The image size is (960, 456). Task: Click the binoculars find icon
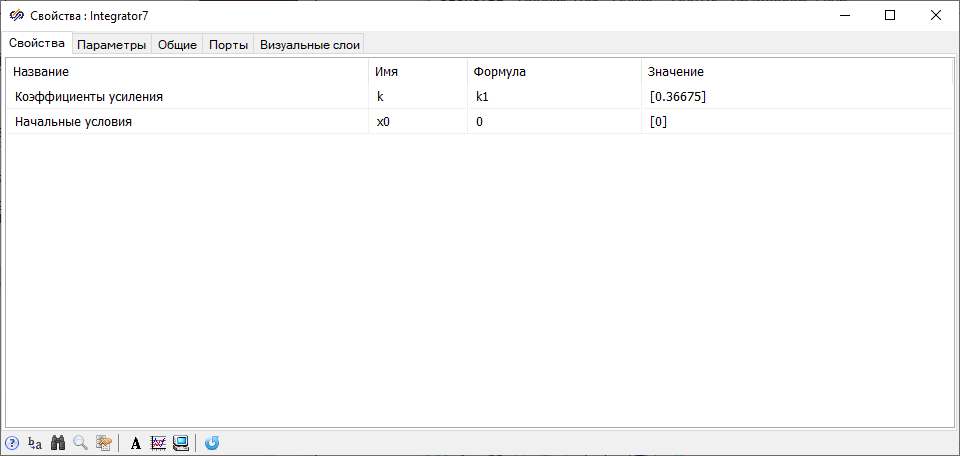point(58,443)
